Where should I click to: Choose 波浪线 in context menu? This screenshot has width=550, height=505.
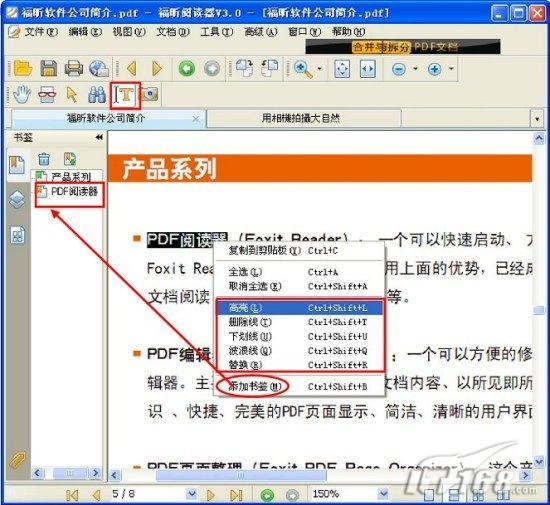click(300, 351)
